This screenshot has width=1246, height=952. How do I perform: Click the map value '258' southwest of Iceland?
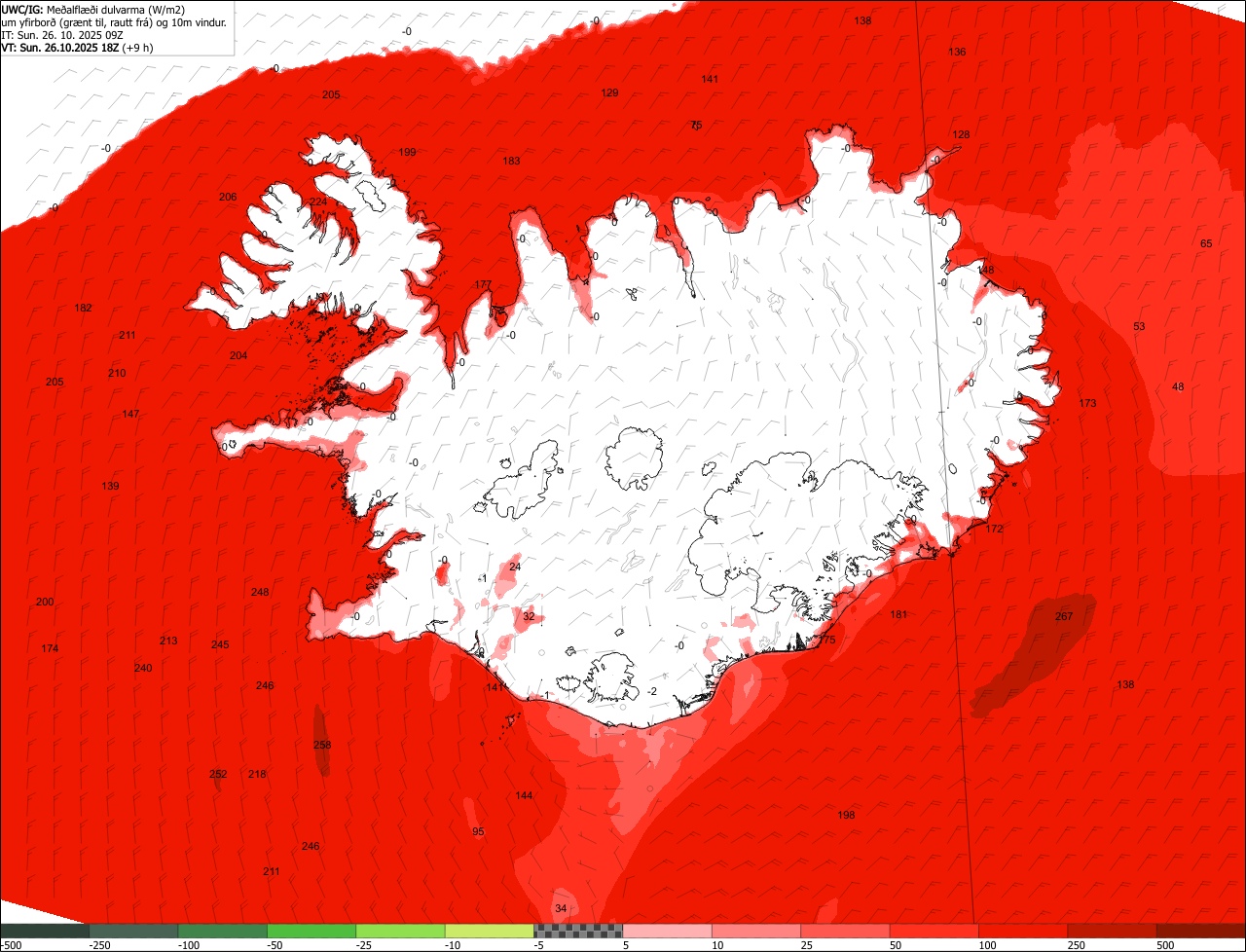tap(322, 746)
